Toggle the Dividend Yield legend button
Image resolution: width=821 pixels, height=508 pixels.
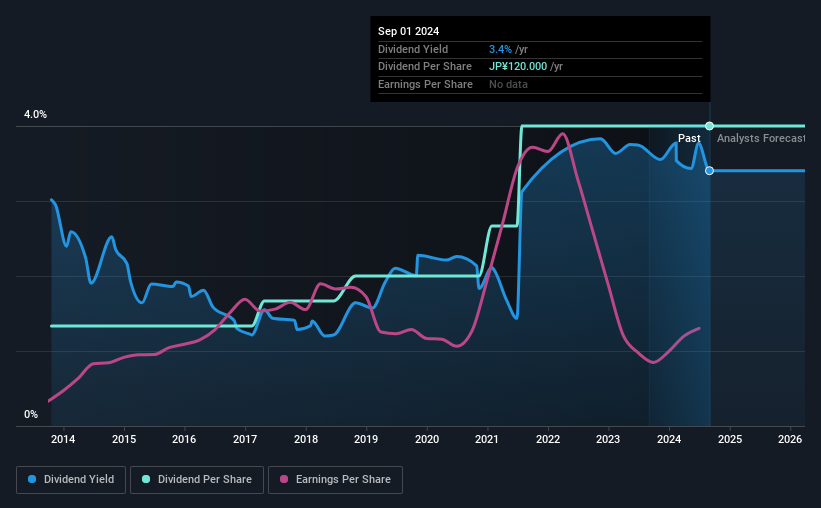[x=71, y=480]
